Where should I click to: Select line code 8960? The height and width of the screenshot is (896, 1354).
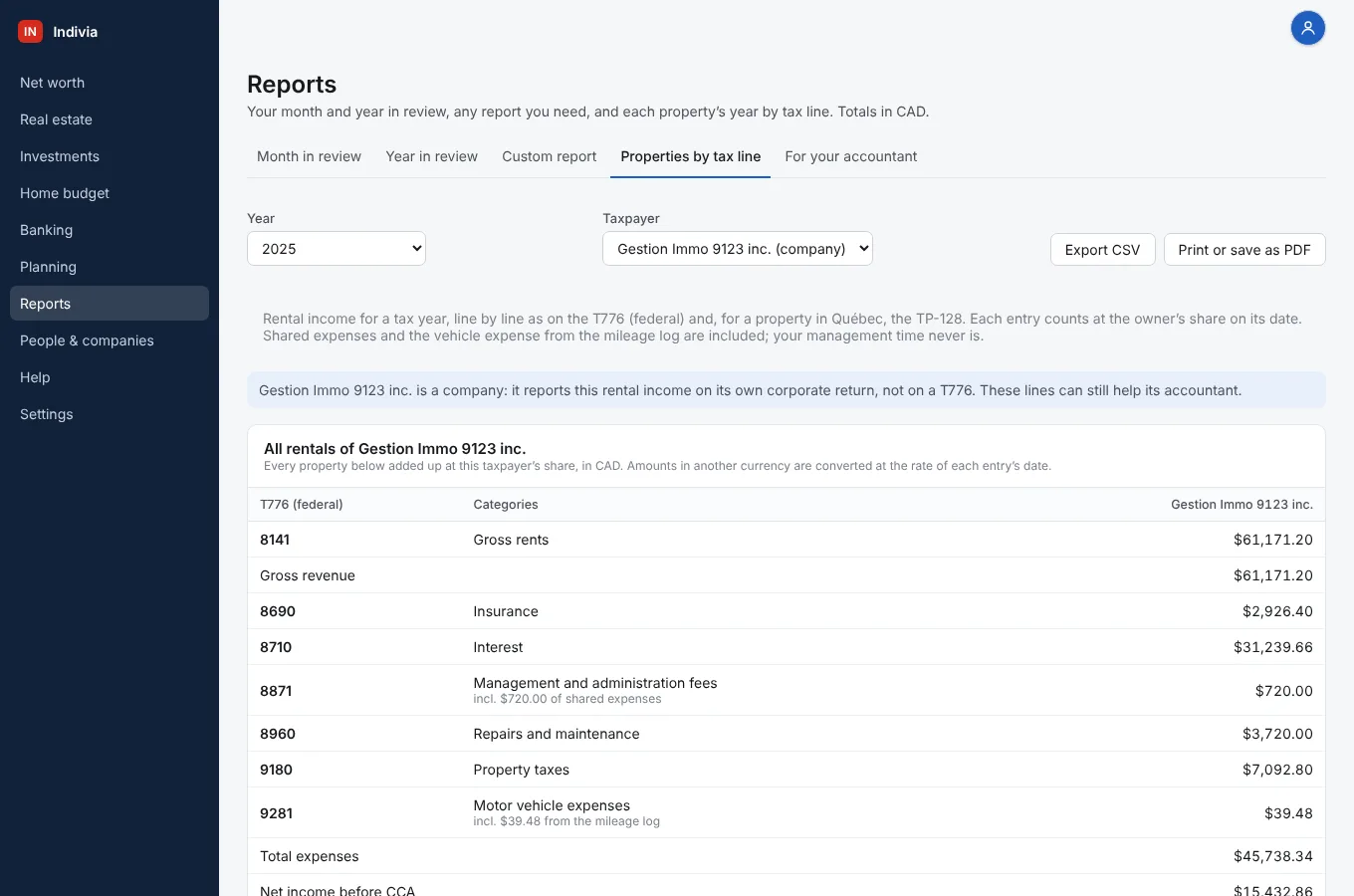pos(278,734)
